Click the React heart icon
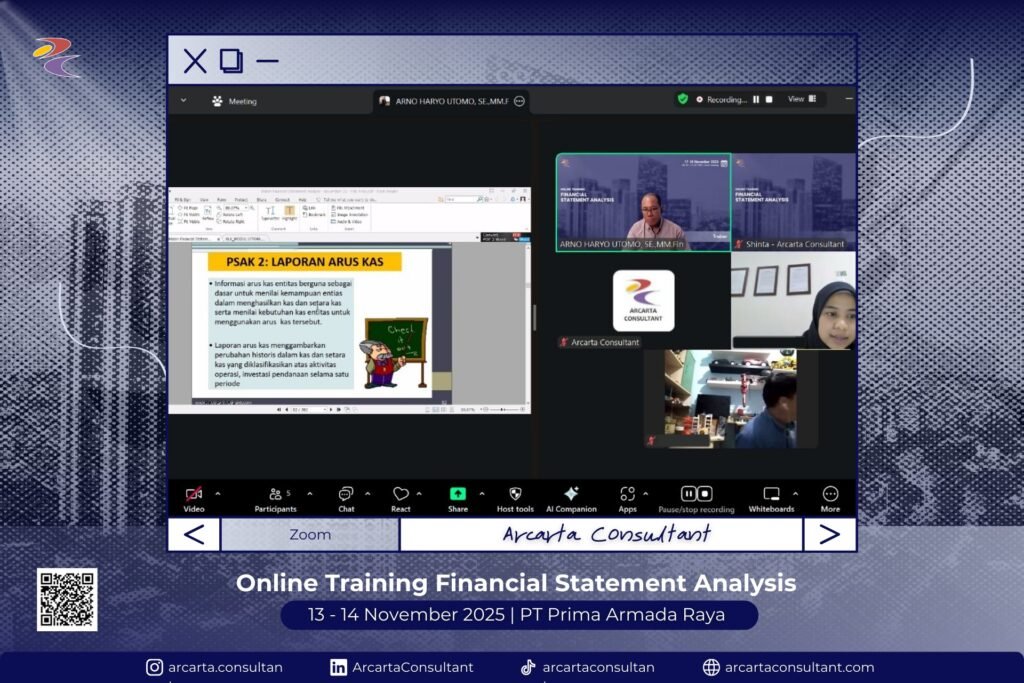This screenshot has height=683, width=1024. coord(400,494)
